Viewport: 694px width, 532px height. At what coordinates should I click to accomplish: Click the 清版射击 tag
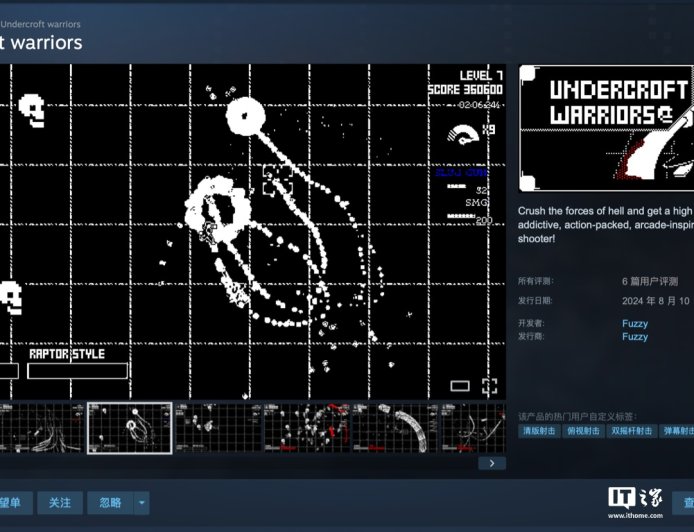pyautogui.click(x=539, y=431)
